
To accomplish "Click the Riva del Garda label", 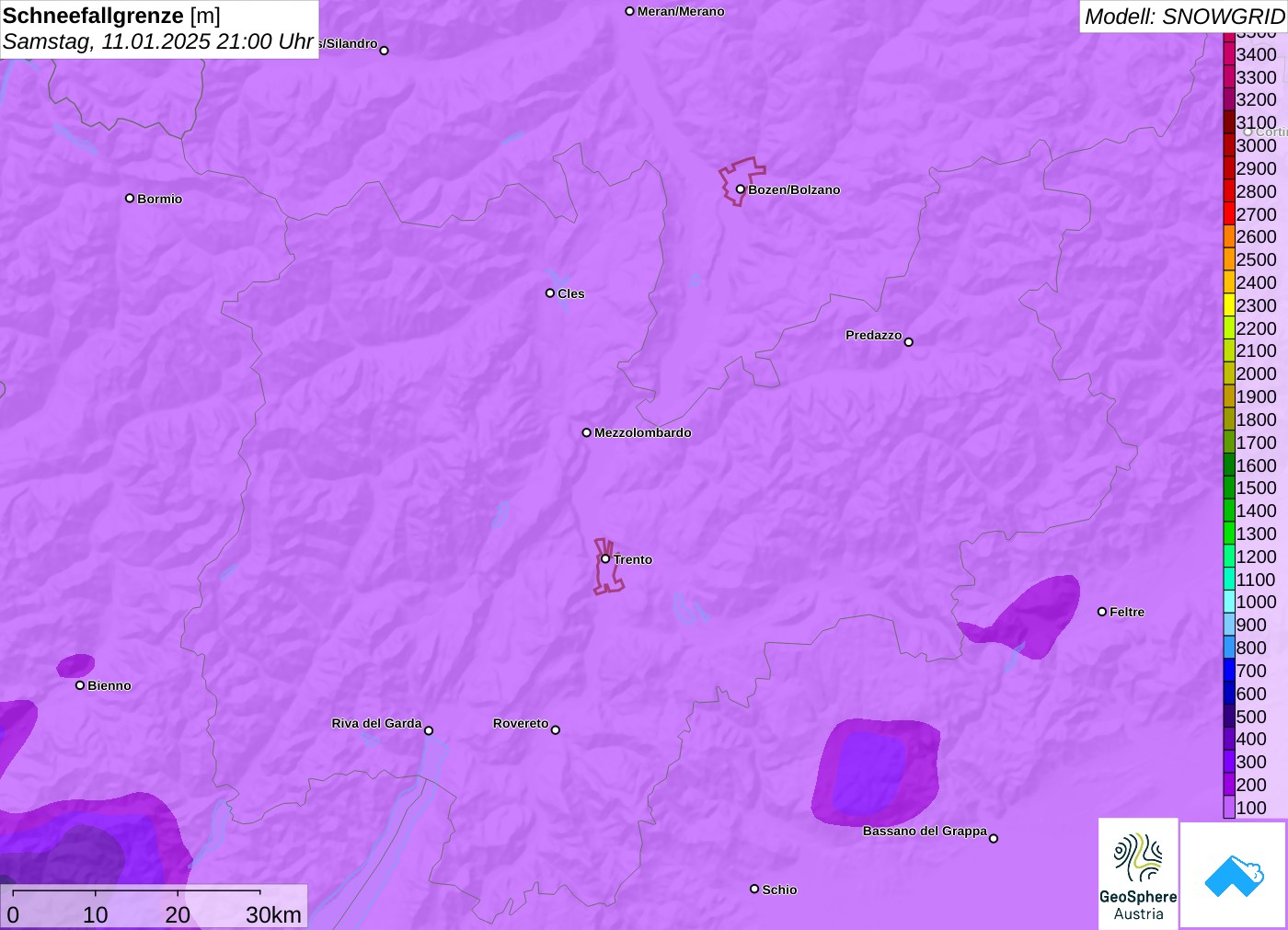I will tap(376, 723).
